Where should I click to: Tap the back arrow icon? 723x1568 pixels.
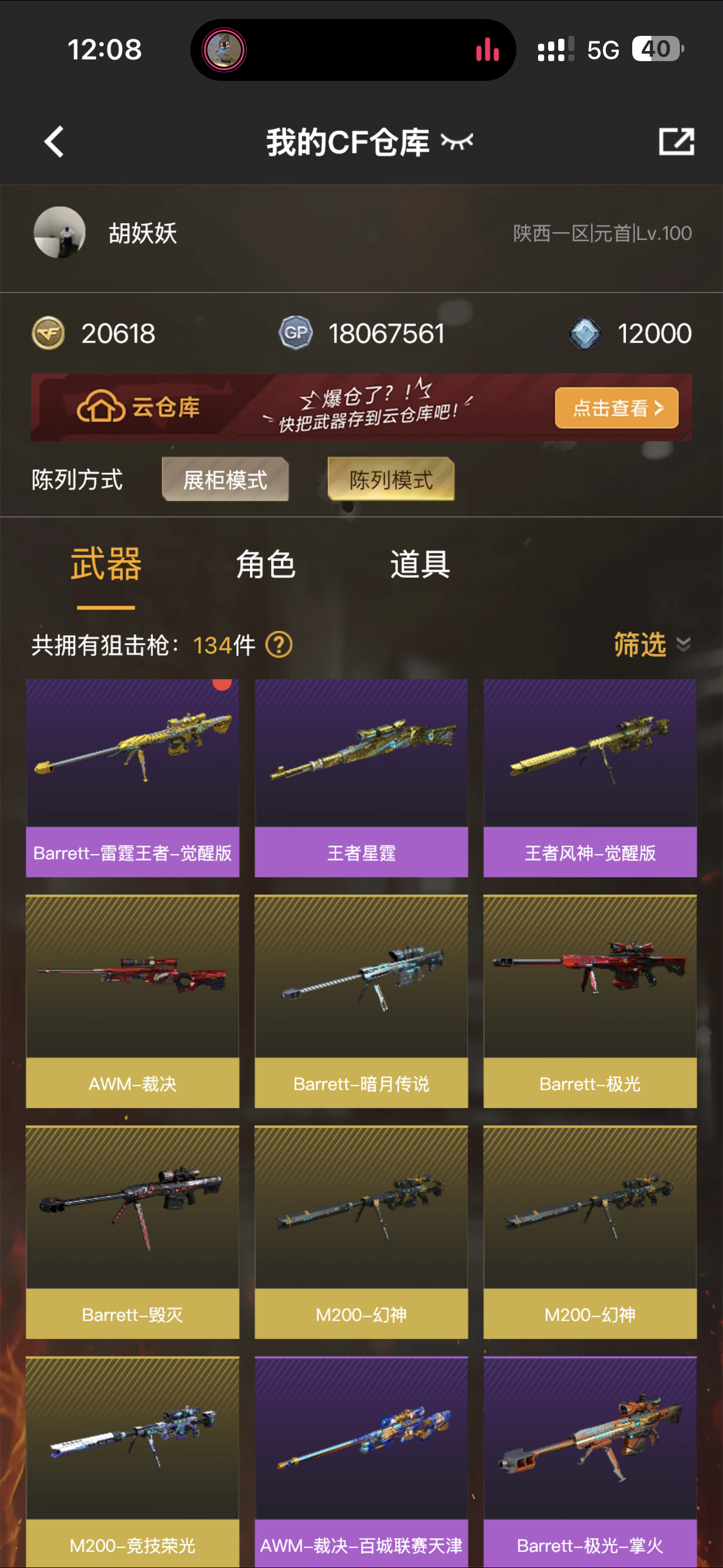[x=54, y=142]
